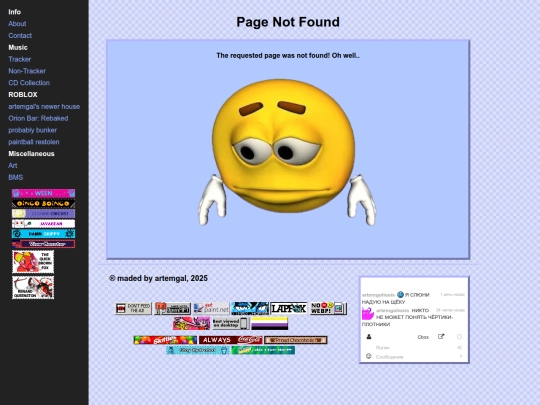Screen dimensions: 540x405
Task: Open the About page link
Action: [x=17, y=24]
